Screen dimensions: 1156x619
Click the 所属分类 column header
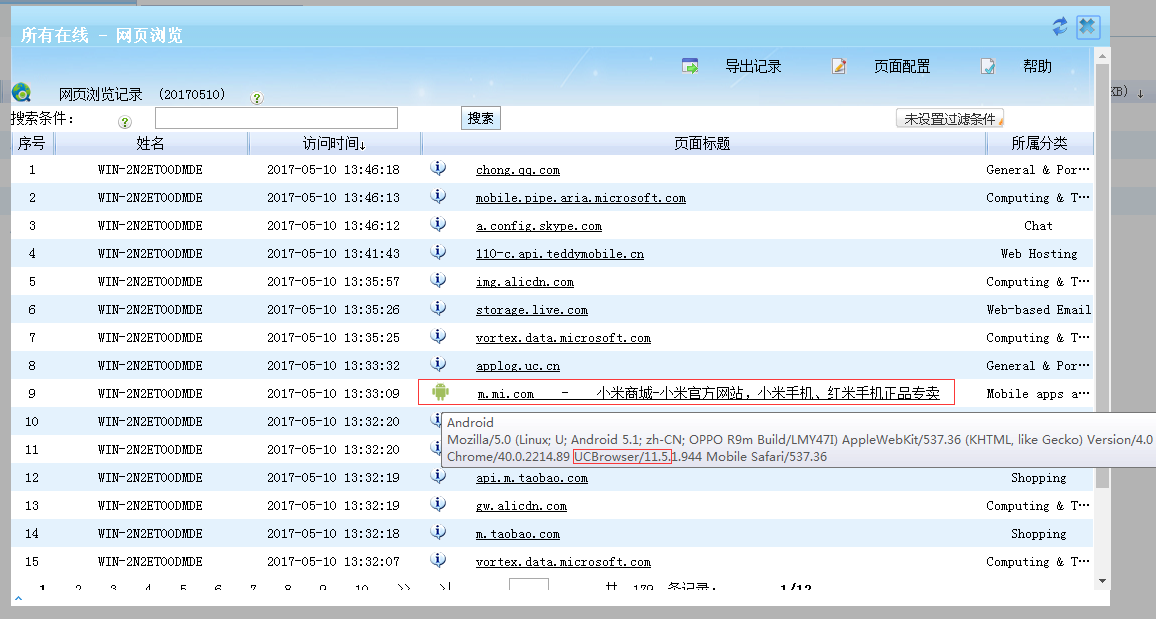(x=1039, y=144)
